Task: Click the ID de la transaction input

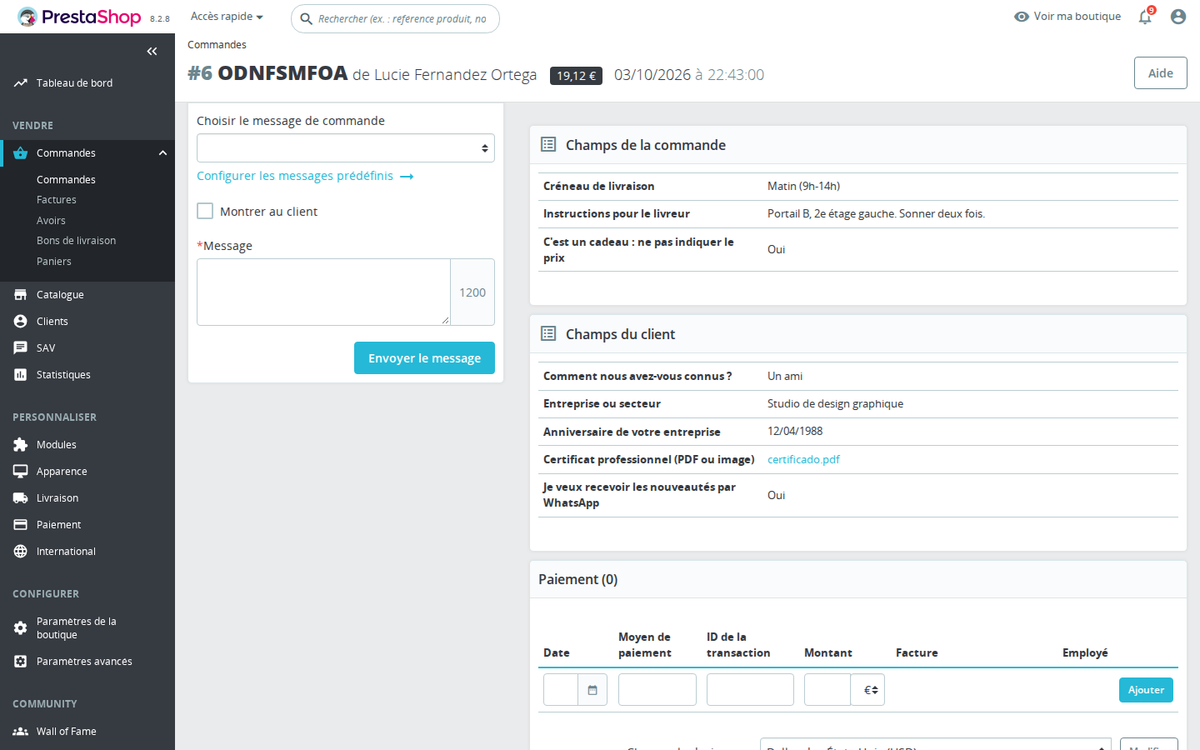Action: pyautogui.click(x=750, y=690)
